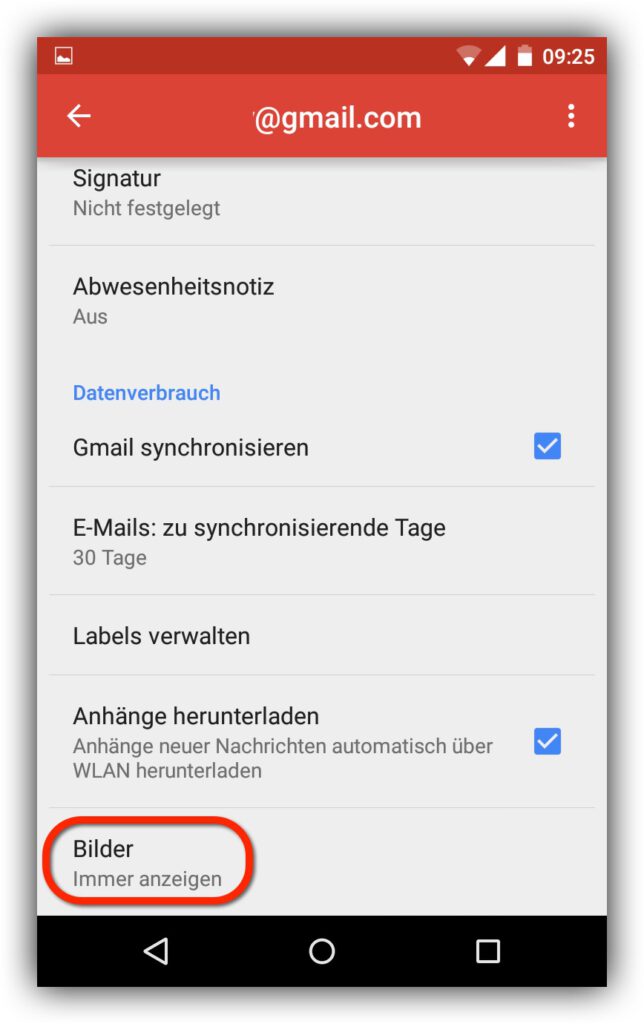The height and width of the screenshot is (1024, 644).
Task: Open the Abwesenheitsnotiz setting
Action: click(321, 300)
